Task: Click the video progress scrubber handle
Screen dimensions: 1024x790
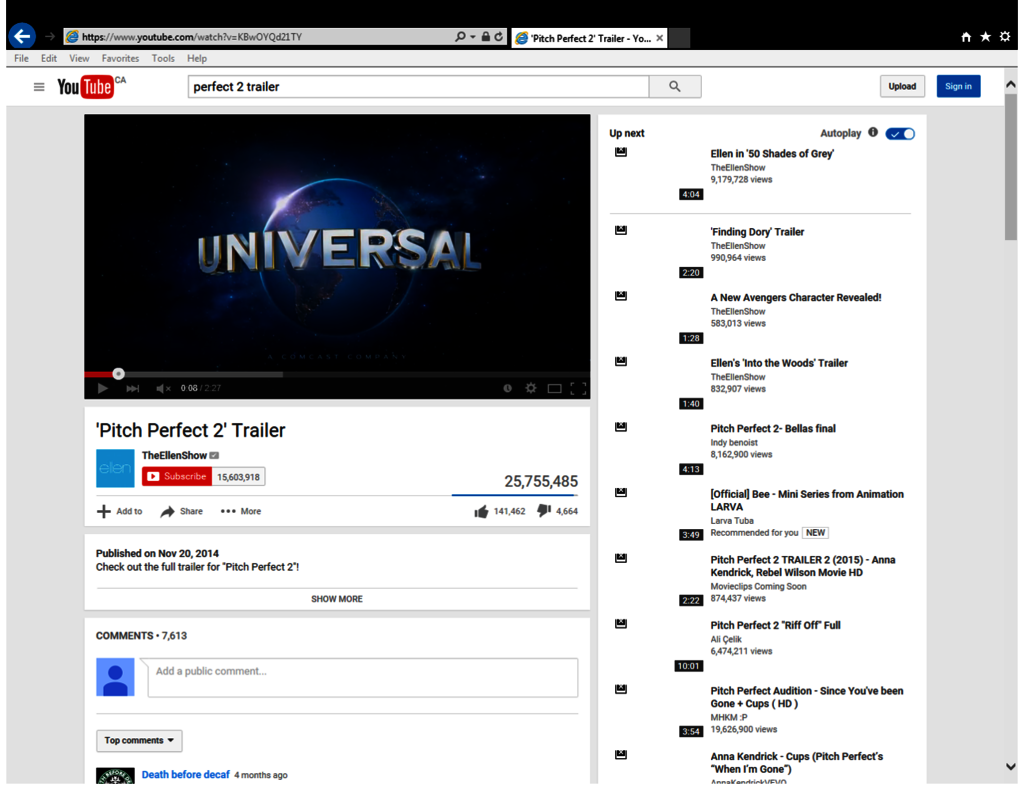Action: pos(118,373)
